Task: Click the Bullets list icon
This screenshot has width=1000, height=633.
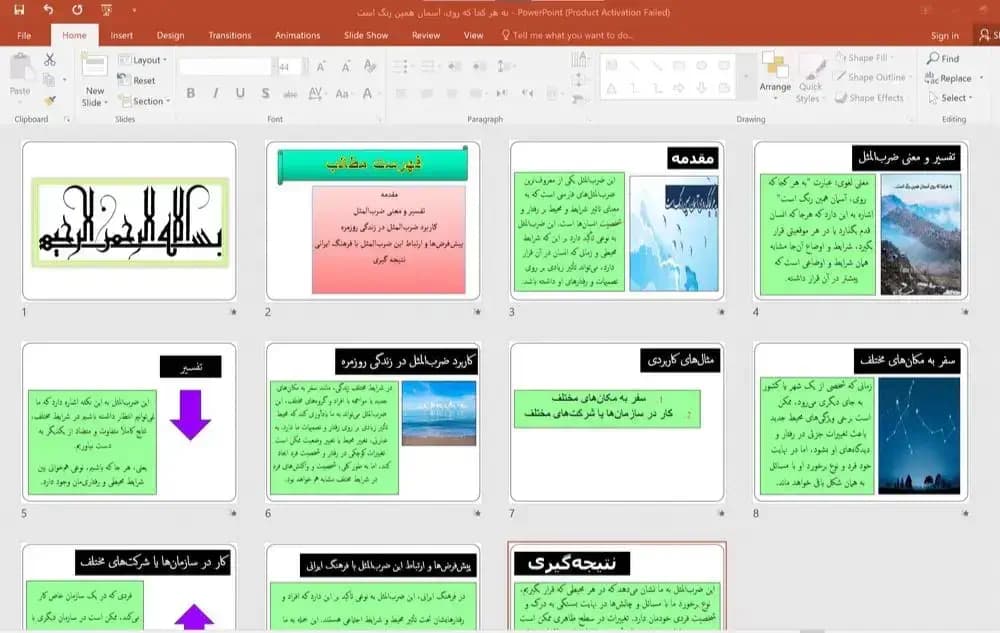Action: pyautogui.click(x=401, y=66)
